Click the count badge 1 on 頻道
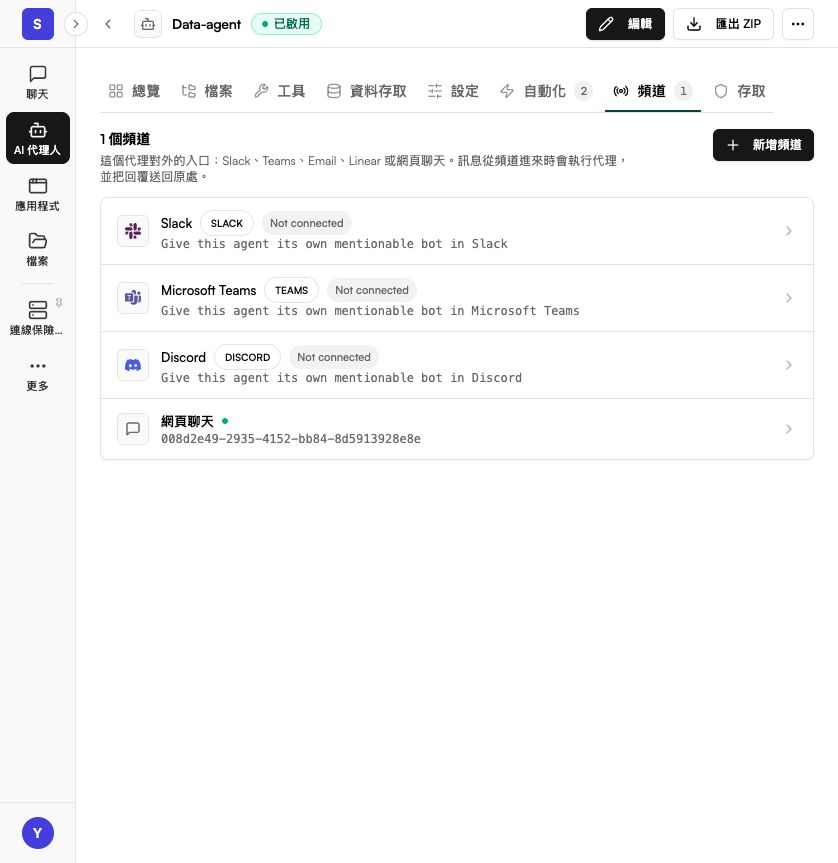This screenshot has height=863, width=838. [683, 91]
